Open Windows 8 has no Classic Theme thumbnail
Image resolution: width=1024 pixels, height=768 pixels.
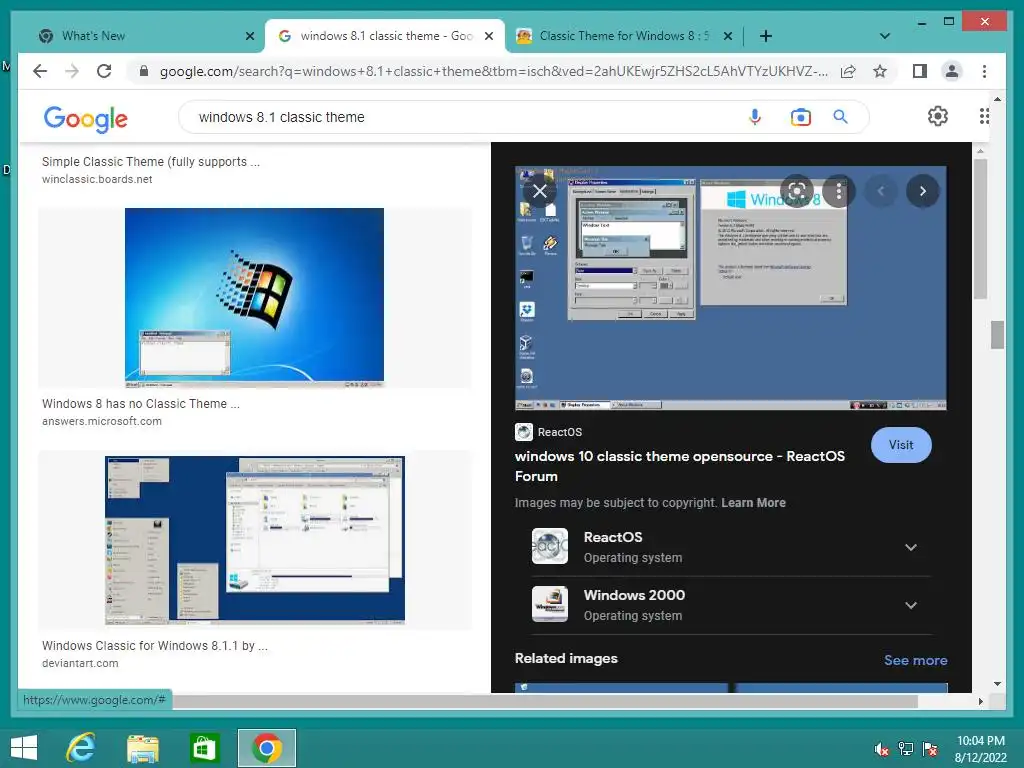(x=254, y=298)
